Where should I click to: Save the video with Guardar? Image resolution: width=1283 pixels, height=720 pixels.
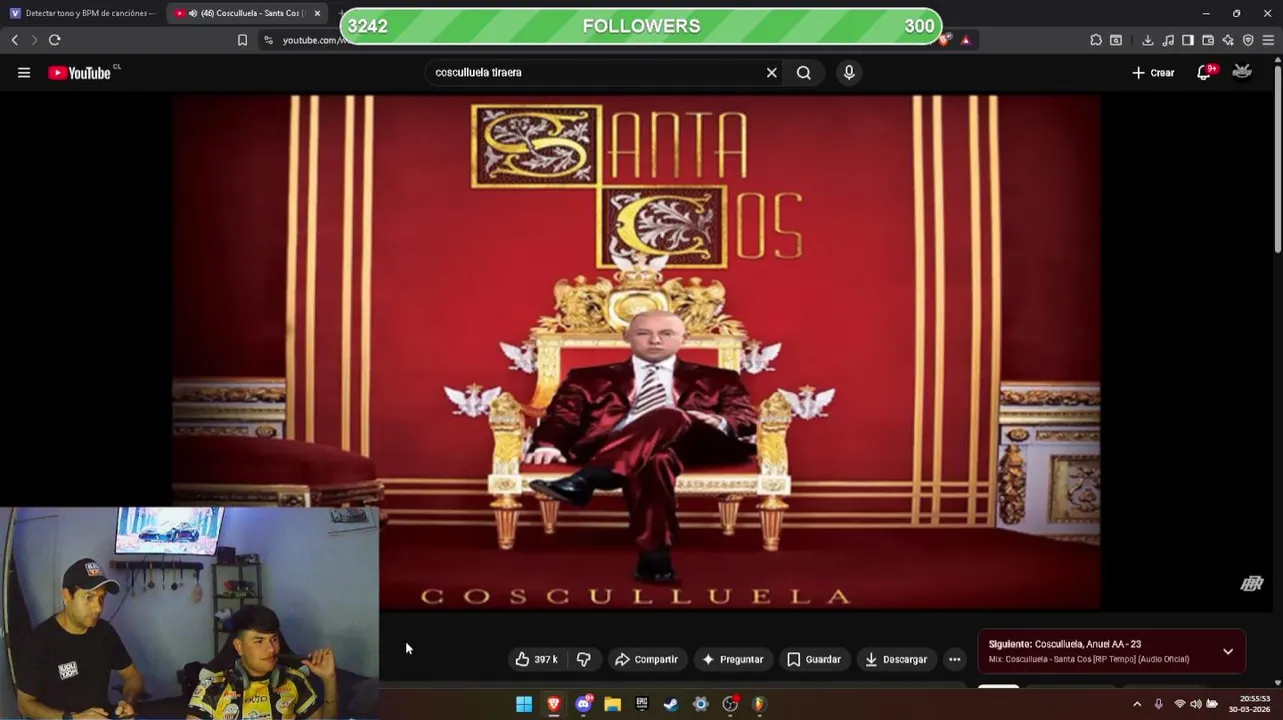814,659
